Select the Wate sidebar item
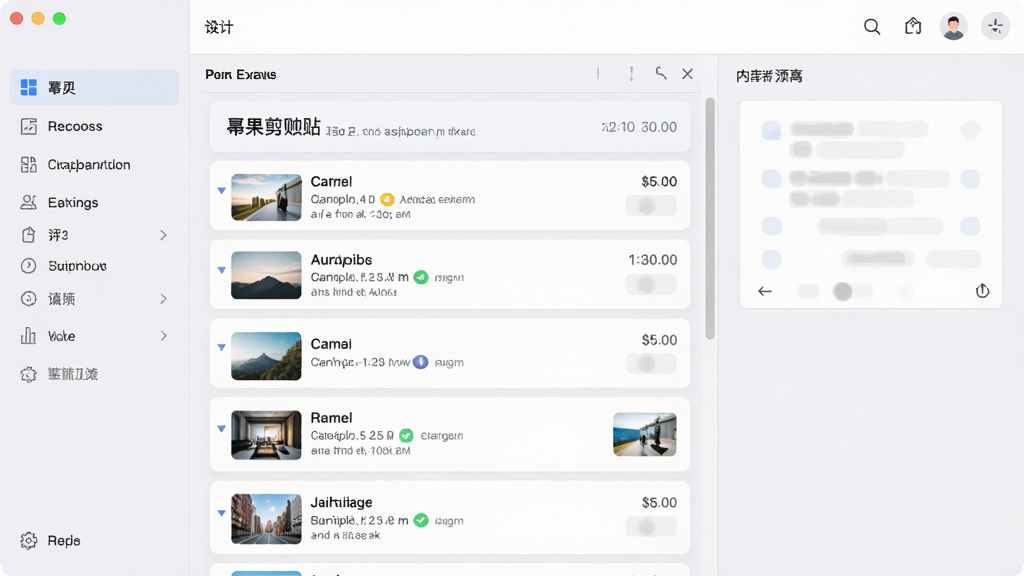The width and height of the screenshot is (1024, 576). pos(94,336)
